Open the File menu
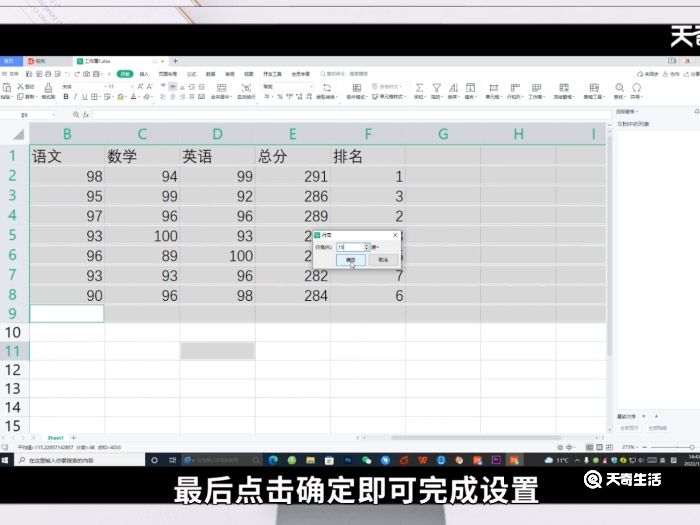This screenshot has width=700, height=525. coord(11,74)
